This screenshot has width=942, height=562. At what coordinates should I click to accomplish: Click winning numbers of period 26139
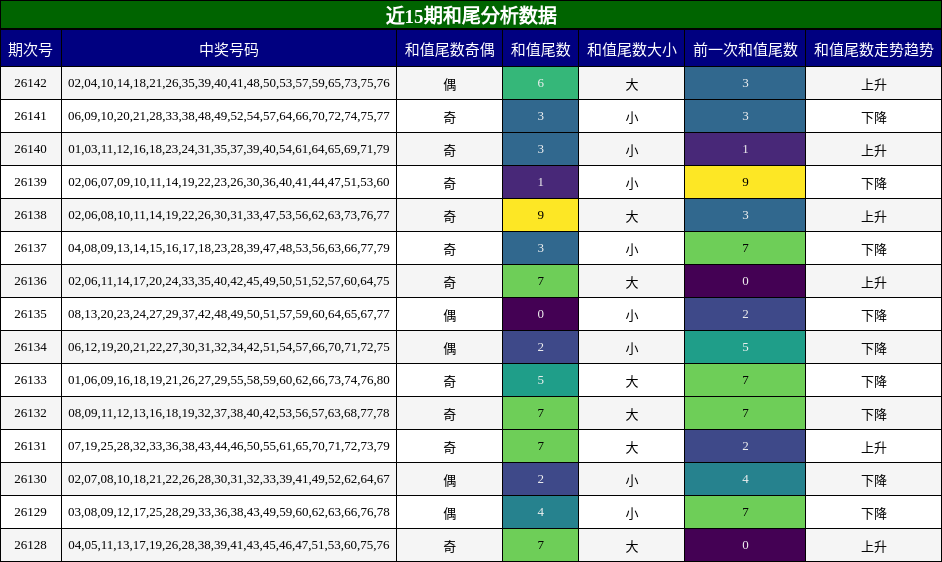[229, 182]
